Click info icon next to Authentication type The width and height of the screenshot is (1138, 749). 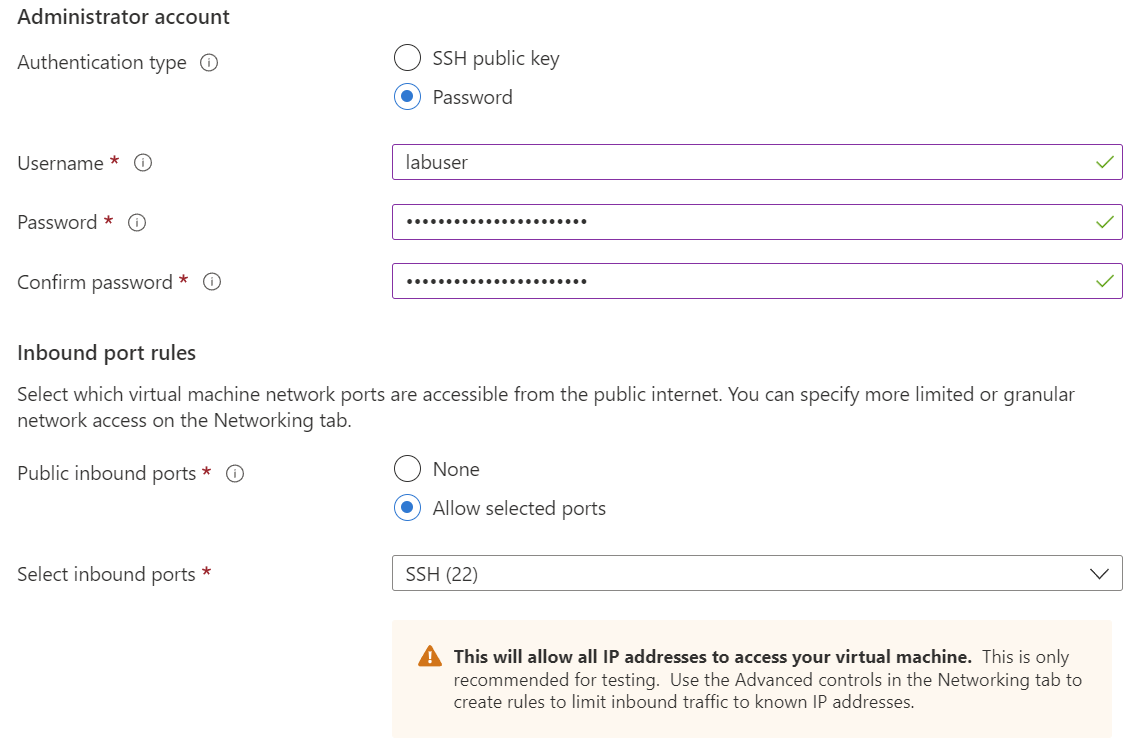pos(209,63)
